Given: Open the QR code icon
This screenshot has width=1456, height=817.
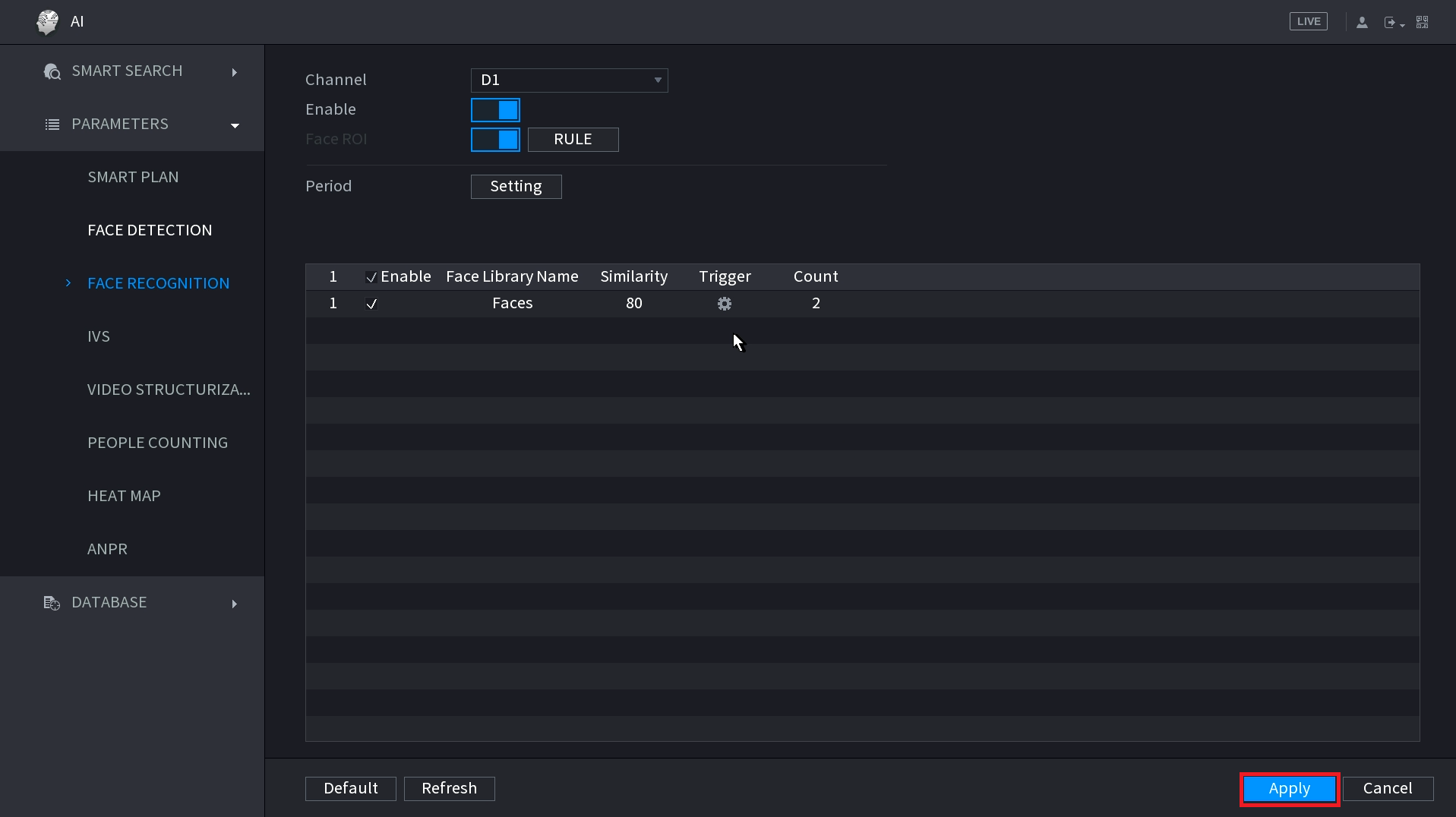Looking at the screenshot, I should (x=1423, y=23).
